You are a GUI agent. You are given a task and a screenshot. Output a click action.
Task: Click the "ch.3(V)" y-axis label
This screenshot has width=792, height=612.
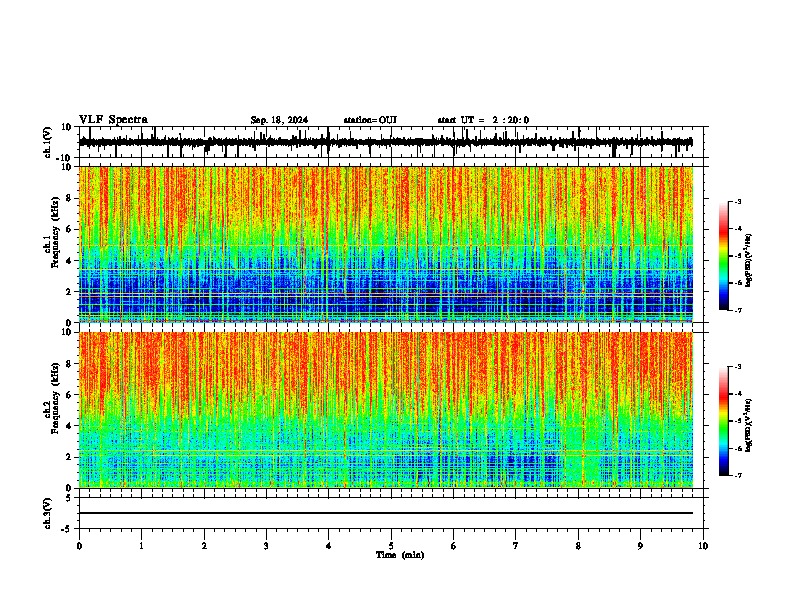[48, 513]
